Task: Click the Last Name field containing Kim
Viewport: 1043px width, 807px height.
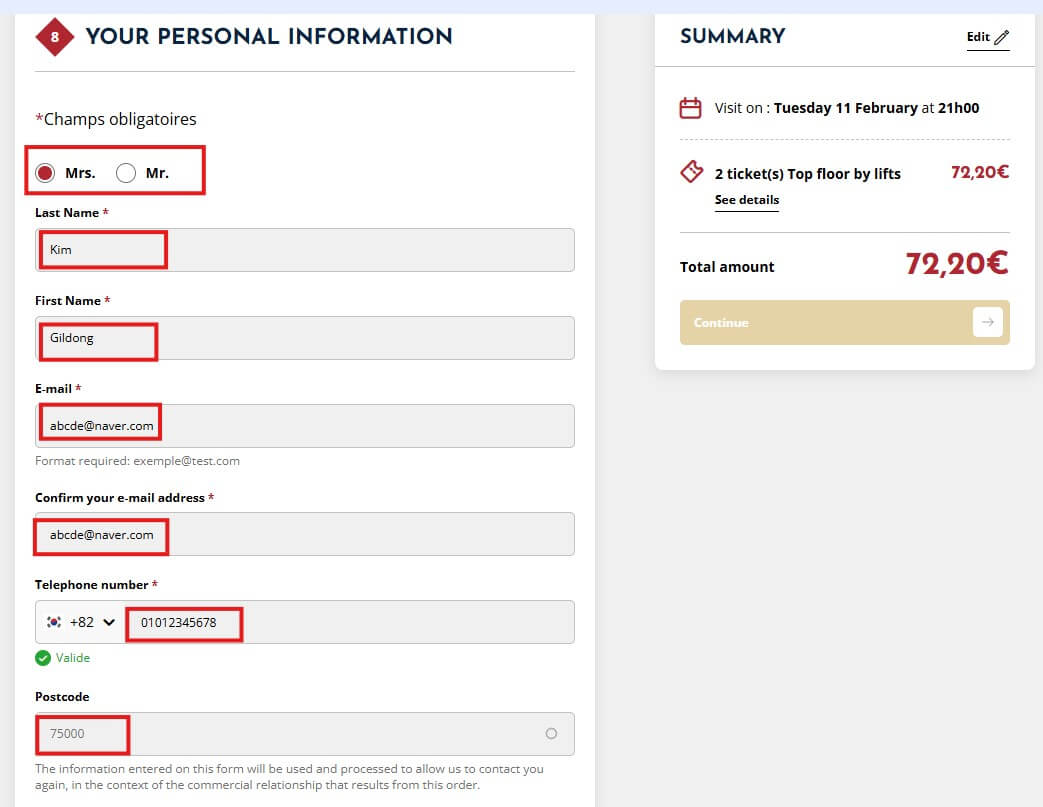Action: [x=305, y=249]
